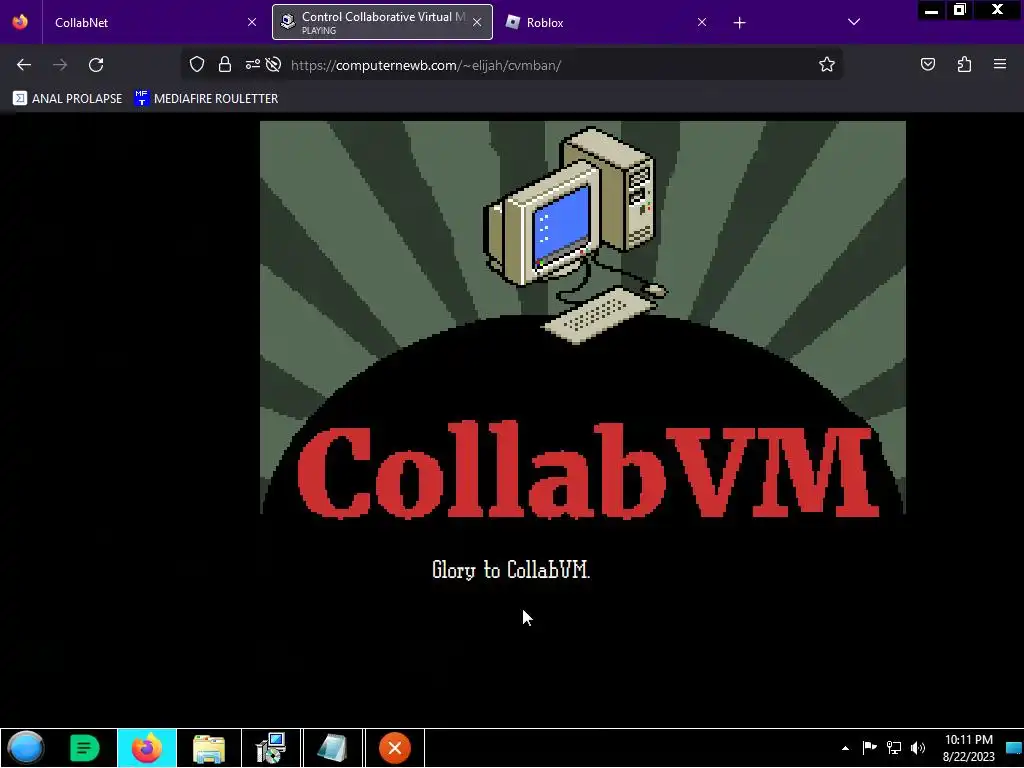Click the Firefox View icon in tab bar
1024x768 pixels.
(x=20, y=22)
